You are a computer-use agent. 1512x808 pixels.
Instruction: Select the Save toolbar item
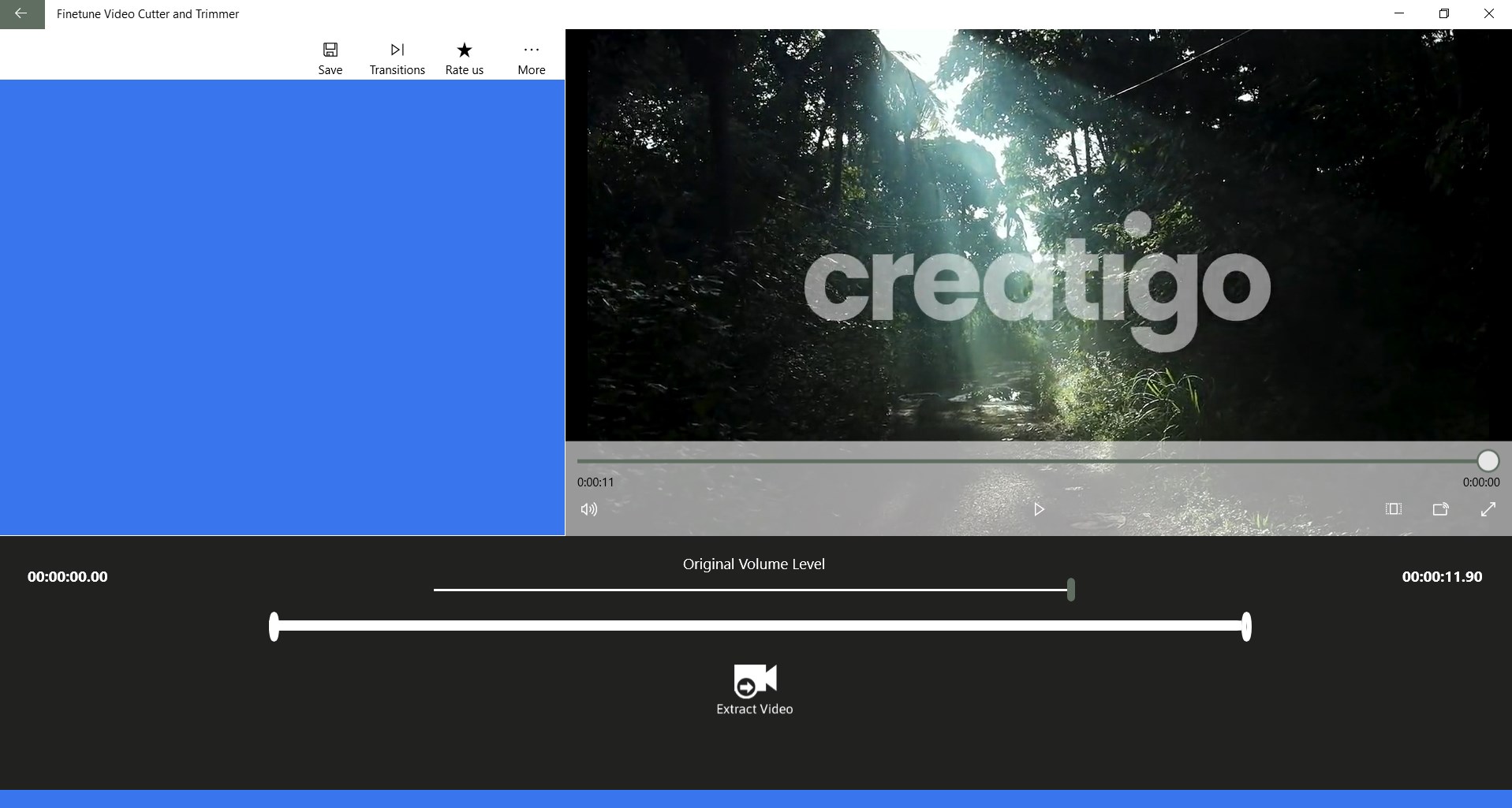click(x=330, y=57)
